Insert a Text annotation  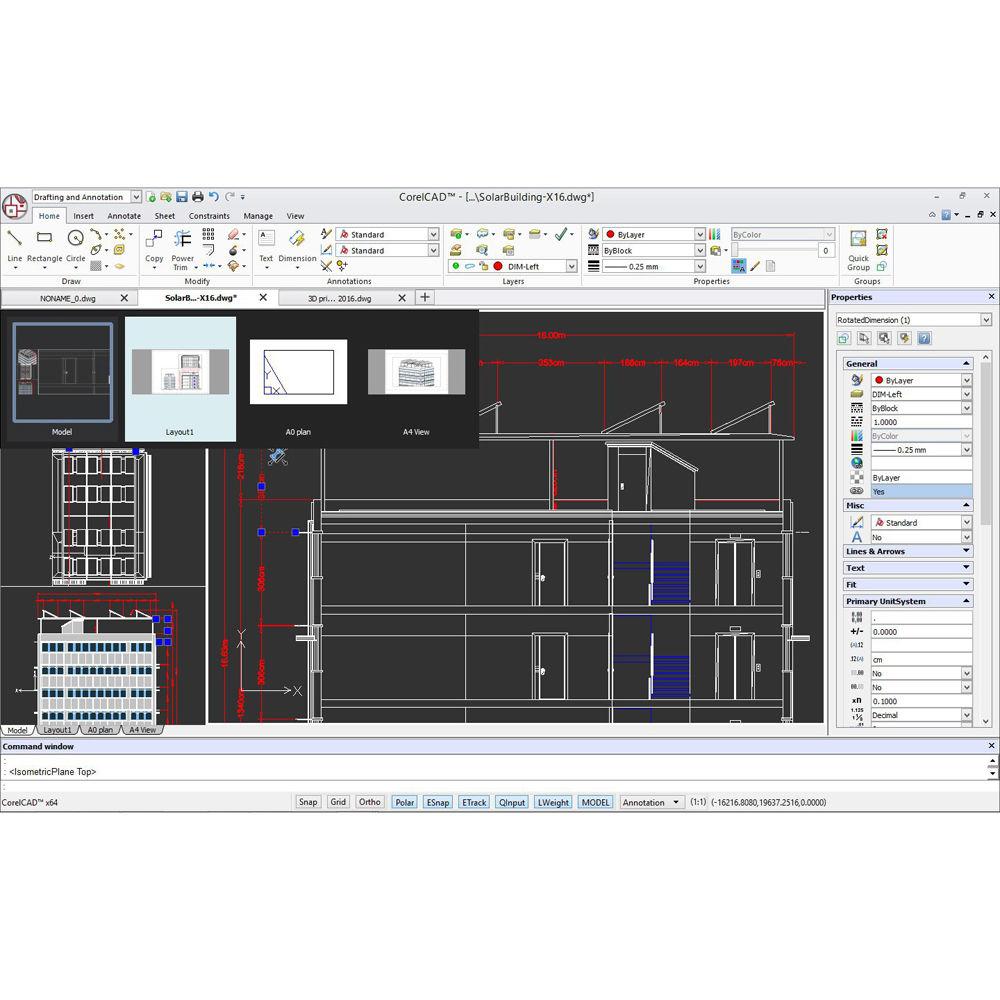pyautogui.click(x=266, y=245)
